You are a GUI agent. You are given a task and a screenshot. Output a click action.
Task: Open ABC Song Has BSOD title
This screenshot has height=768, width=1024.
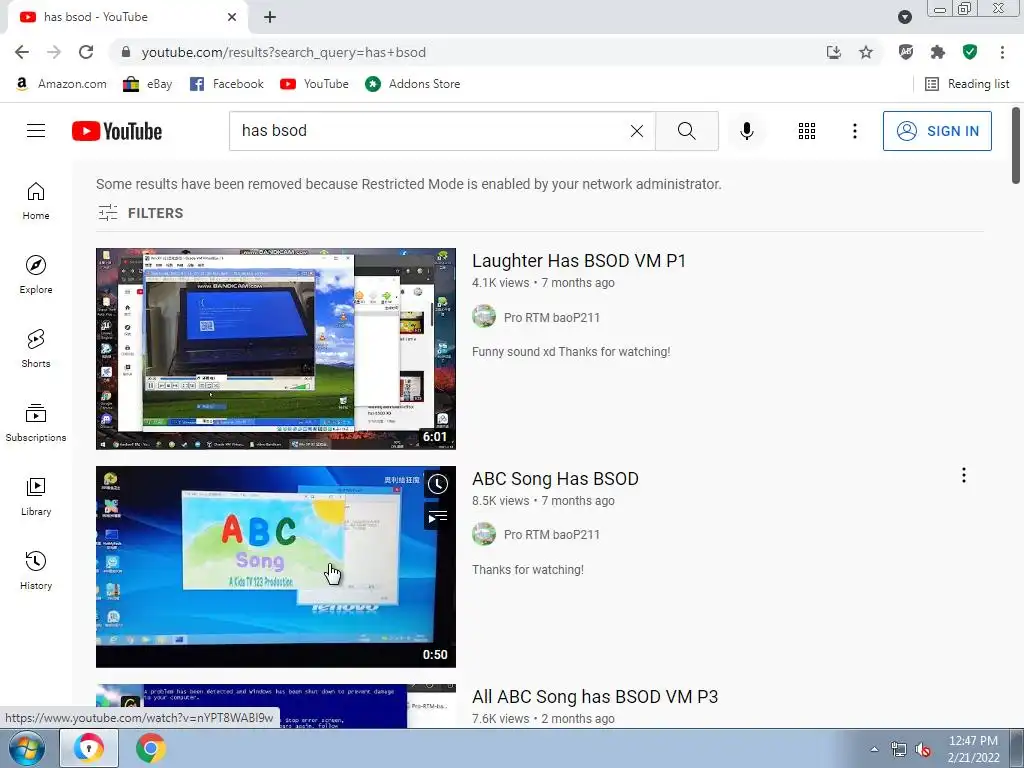coord(555,479)
